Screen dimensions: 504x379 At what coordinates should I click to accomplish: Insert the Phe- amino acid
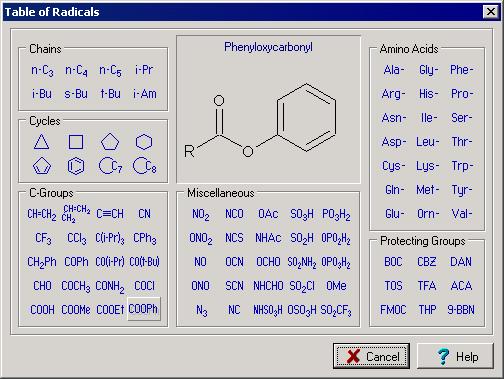click(x=462, y=70)
